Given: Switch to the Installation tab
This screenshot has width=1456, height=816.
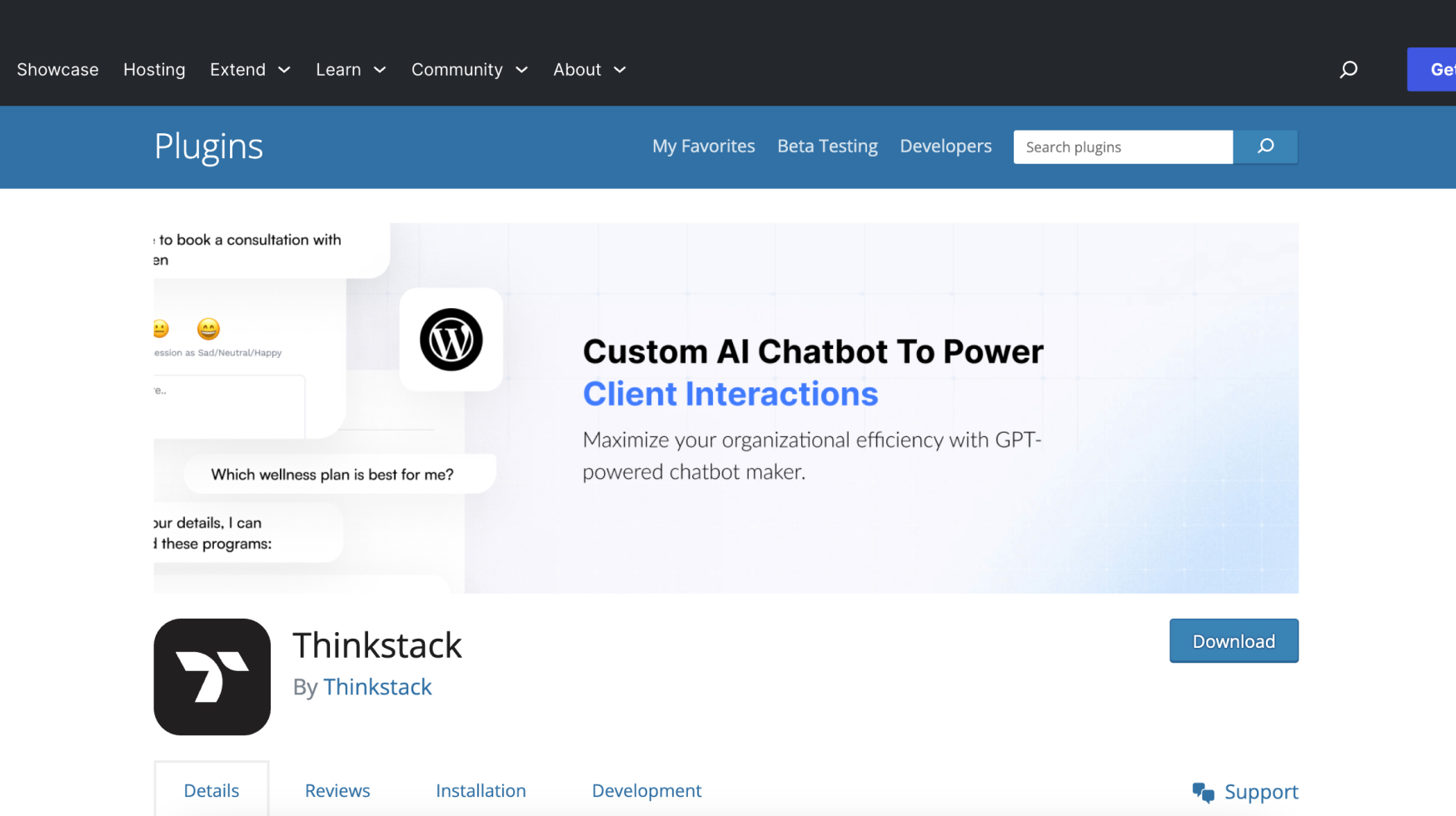Looking at the screenshot, I should coord(481,790).
